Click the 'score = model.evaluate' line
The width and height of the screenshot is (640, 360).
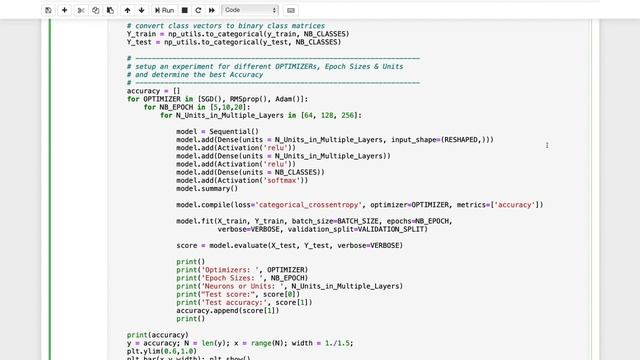(x=289, y=245)
